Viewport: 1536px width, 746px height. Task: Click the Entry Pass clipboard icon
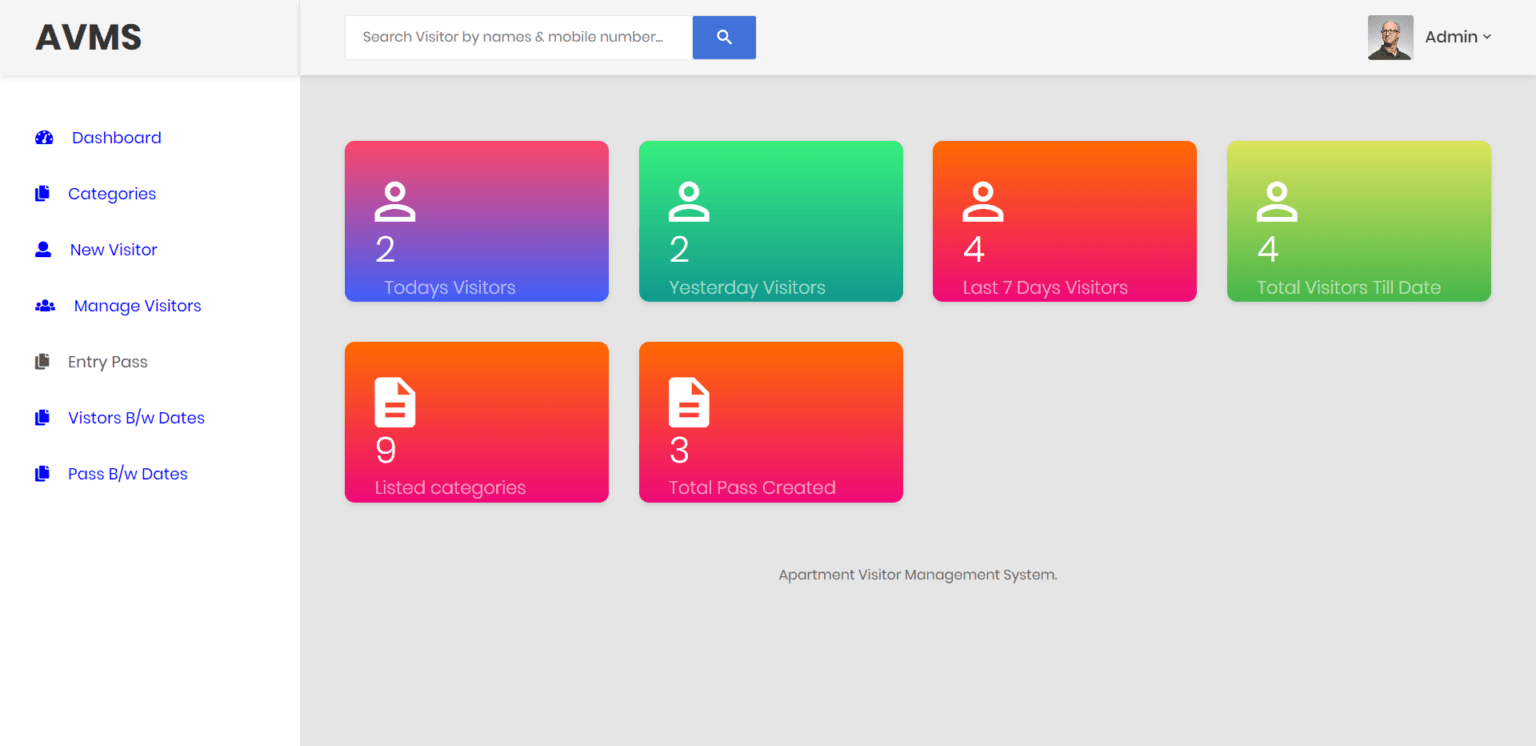pyautogui.click(x=41, y=361)
